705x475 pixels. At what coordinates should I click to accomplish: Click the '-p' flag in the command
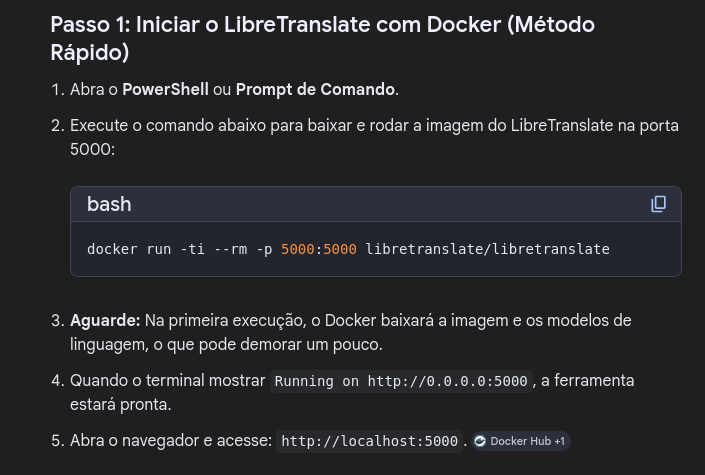click(x=264, y=249)
